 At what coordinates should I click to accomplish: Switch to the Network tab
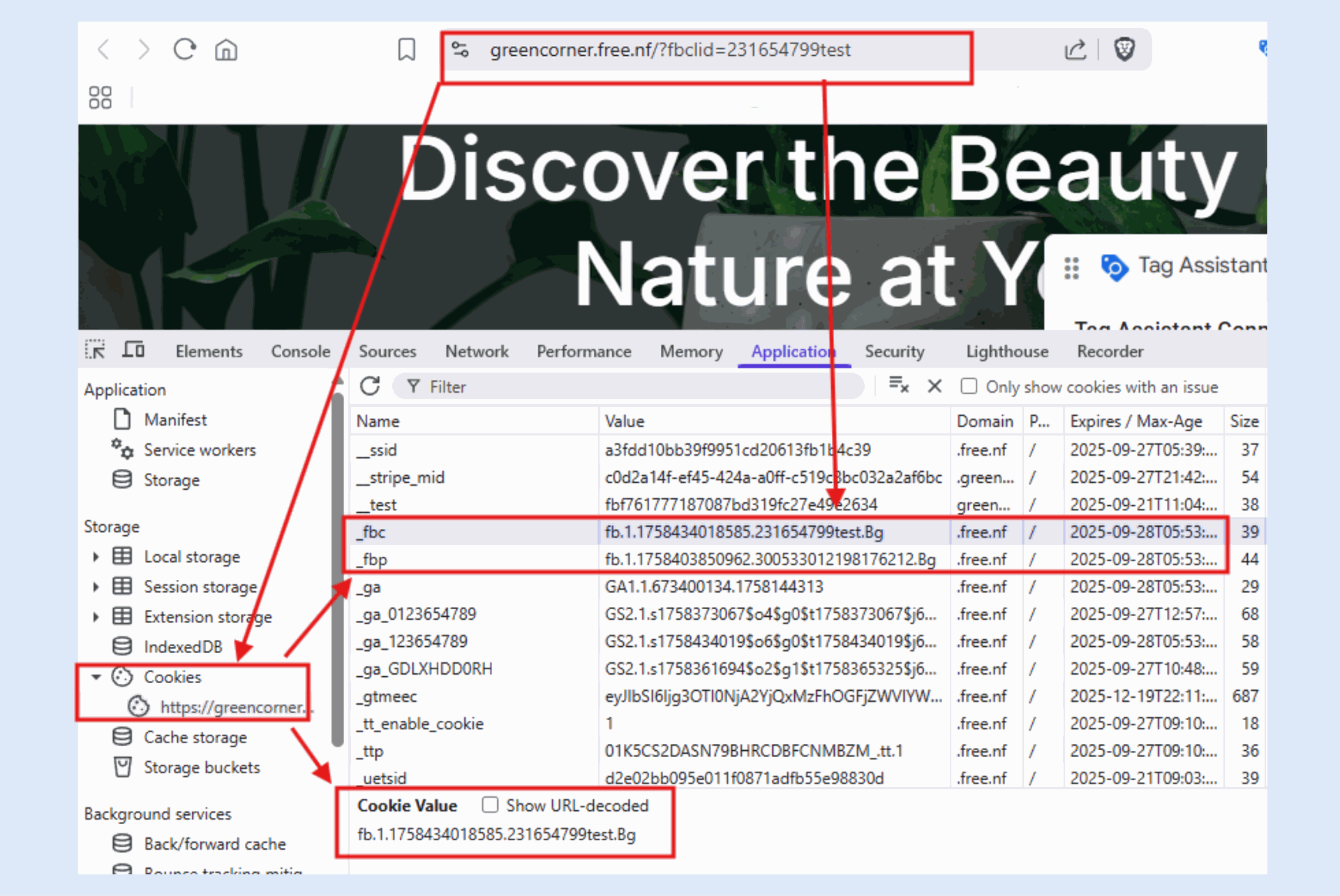477,352
